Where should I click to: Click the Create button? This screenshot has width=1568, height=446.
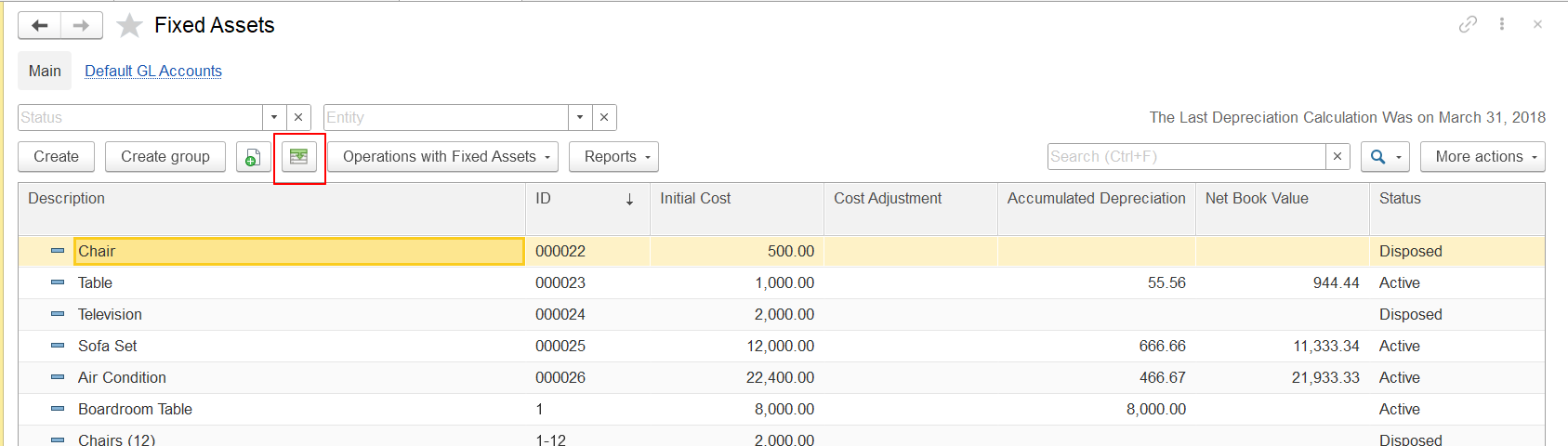point(56,157)
